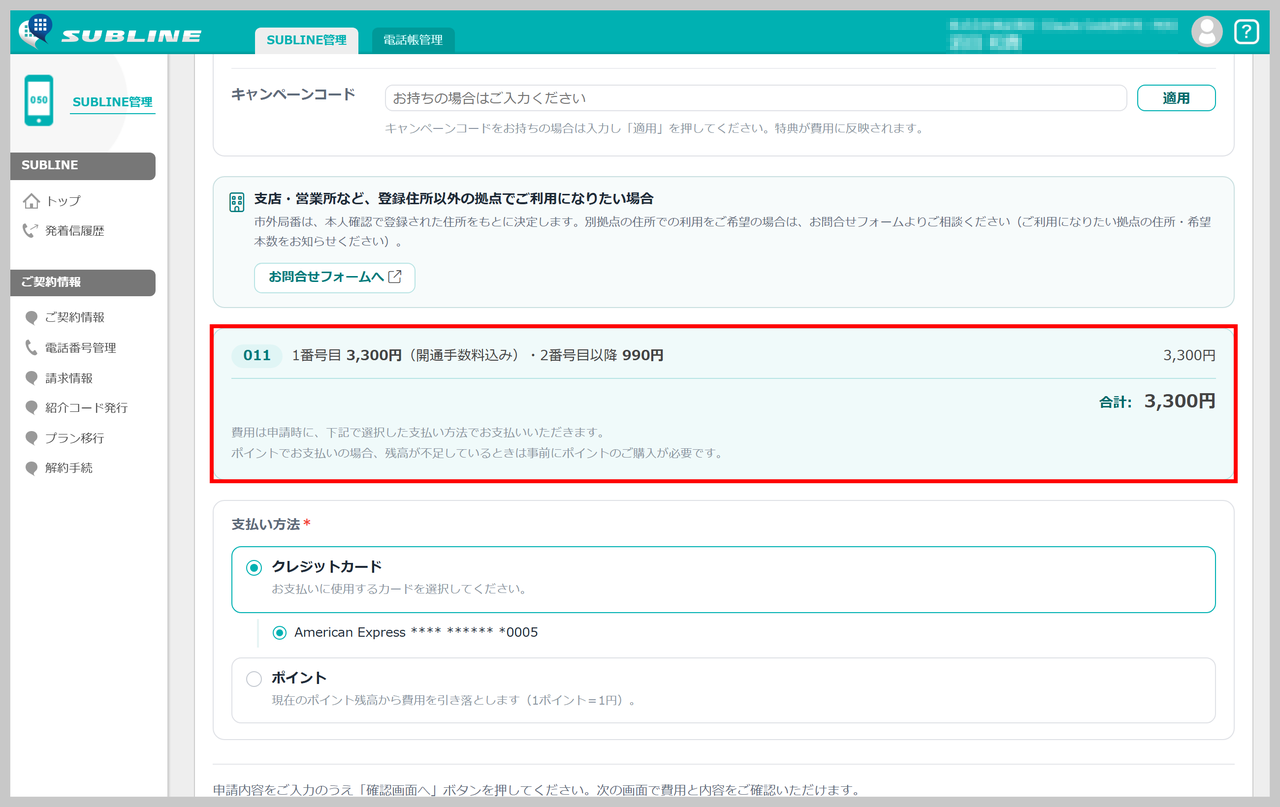
Task: Open トップ in the sidebar
Action: pyautogui.click(x=63, y=201)
